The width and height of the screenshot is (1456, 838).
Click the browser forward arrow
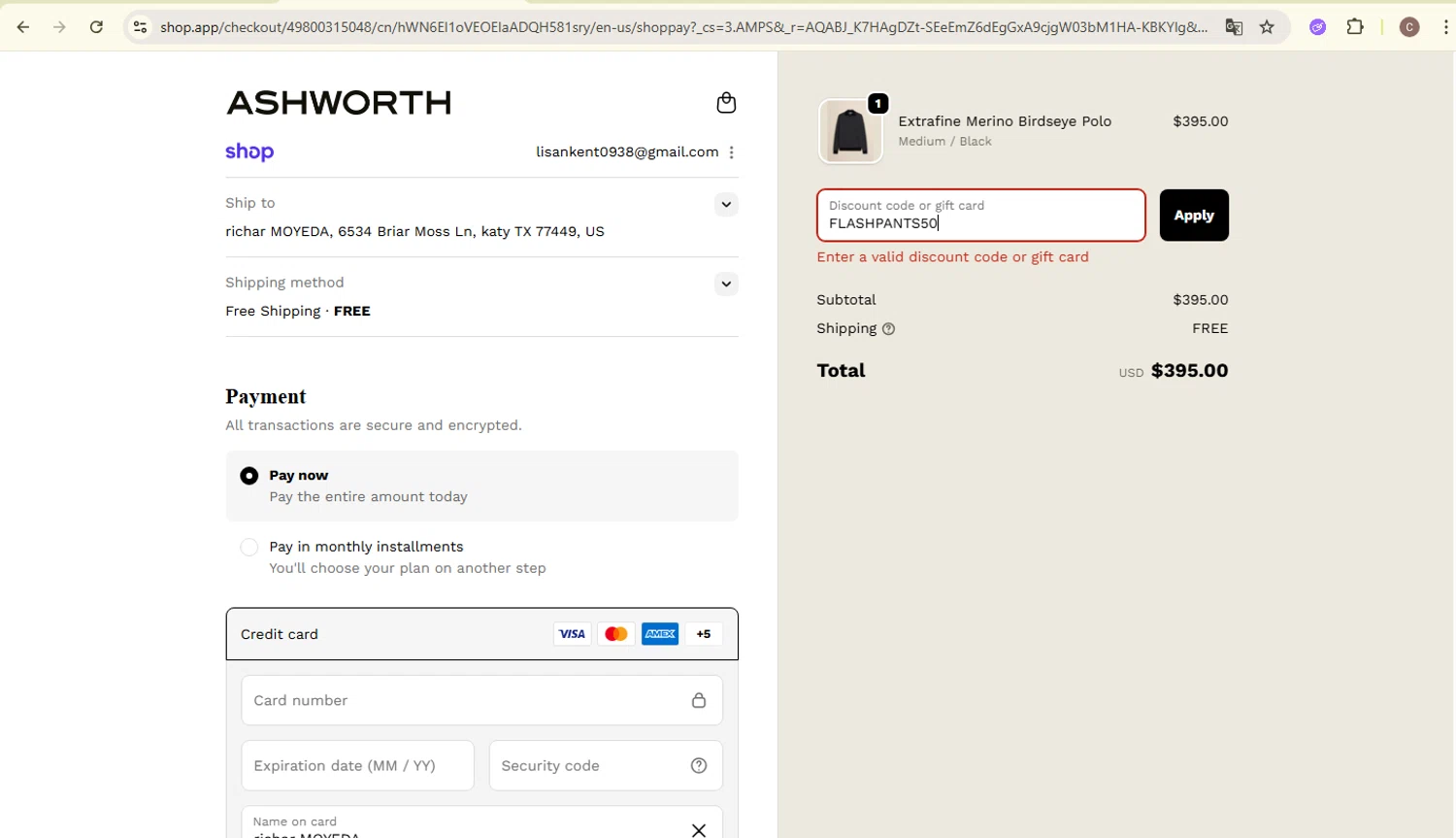click(x=59, y=27)
